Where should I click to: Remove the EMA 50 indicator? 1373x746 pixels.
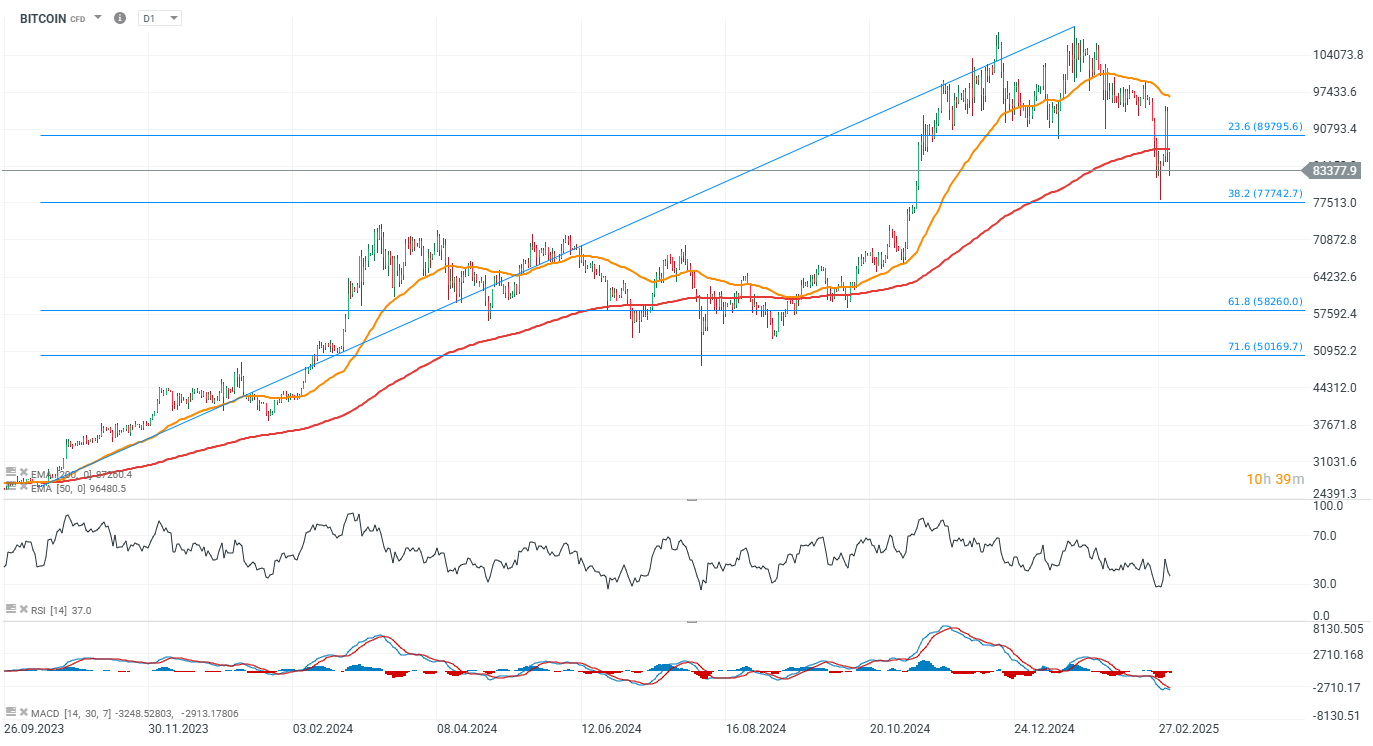coord(22,486)
